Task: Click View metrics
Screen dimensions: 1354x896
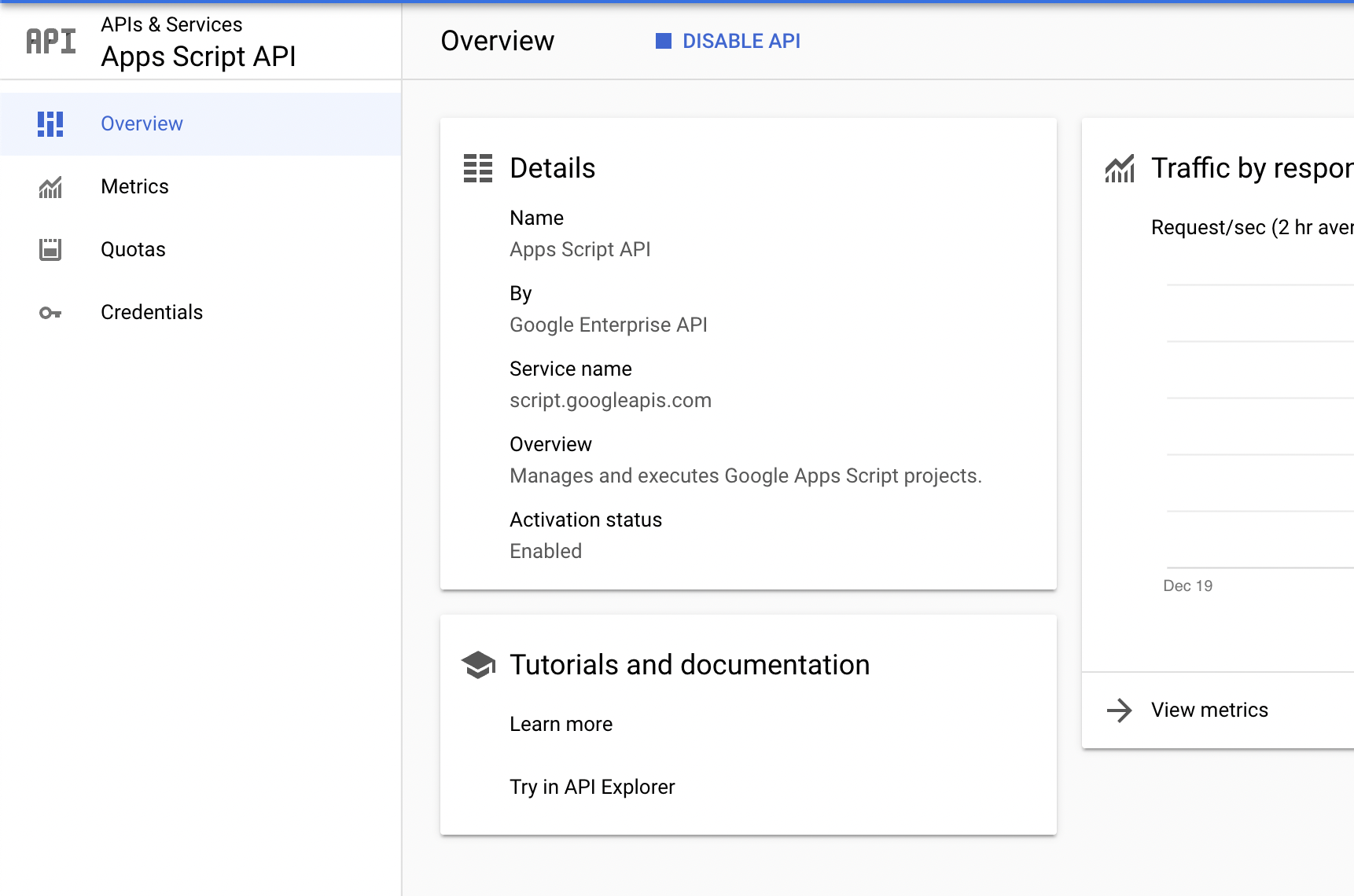Action: 1209,710
